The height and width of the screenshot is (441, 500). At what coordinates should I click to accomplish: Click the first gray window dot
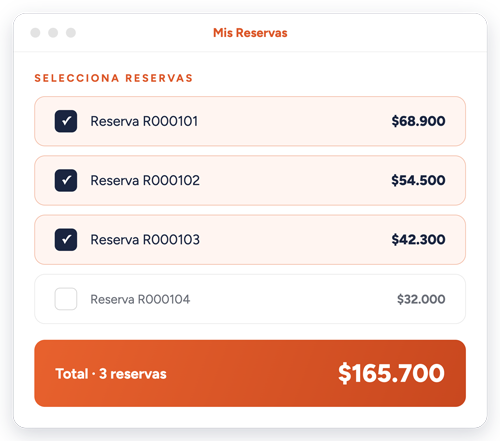pyautogui.click(x=35, y=33)
